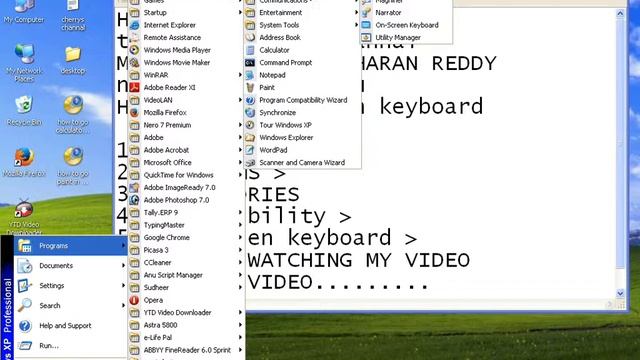The width and height of the screenshot is (640, 360).
Task: Expand Nero 7 Premium folder
Action: [x=187, y=125]
